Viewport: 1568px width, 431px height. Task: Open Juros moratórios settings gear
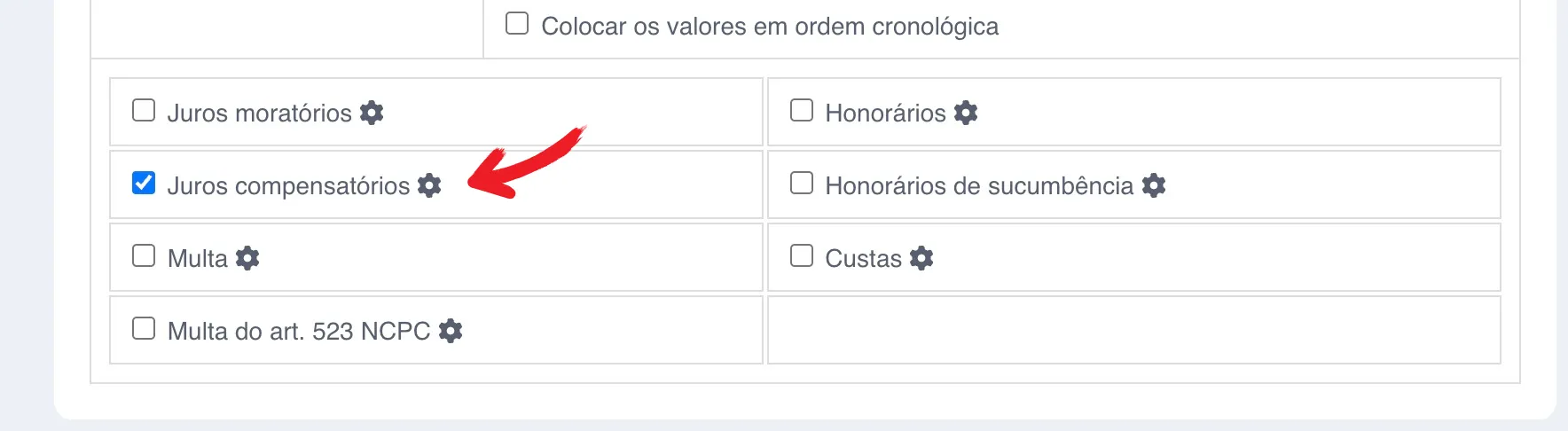(x=372, y=113)
